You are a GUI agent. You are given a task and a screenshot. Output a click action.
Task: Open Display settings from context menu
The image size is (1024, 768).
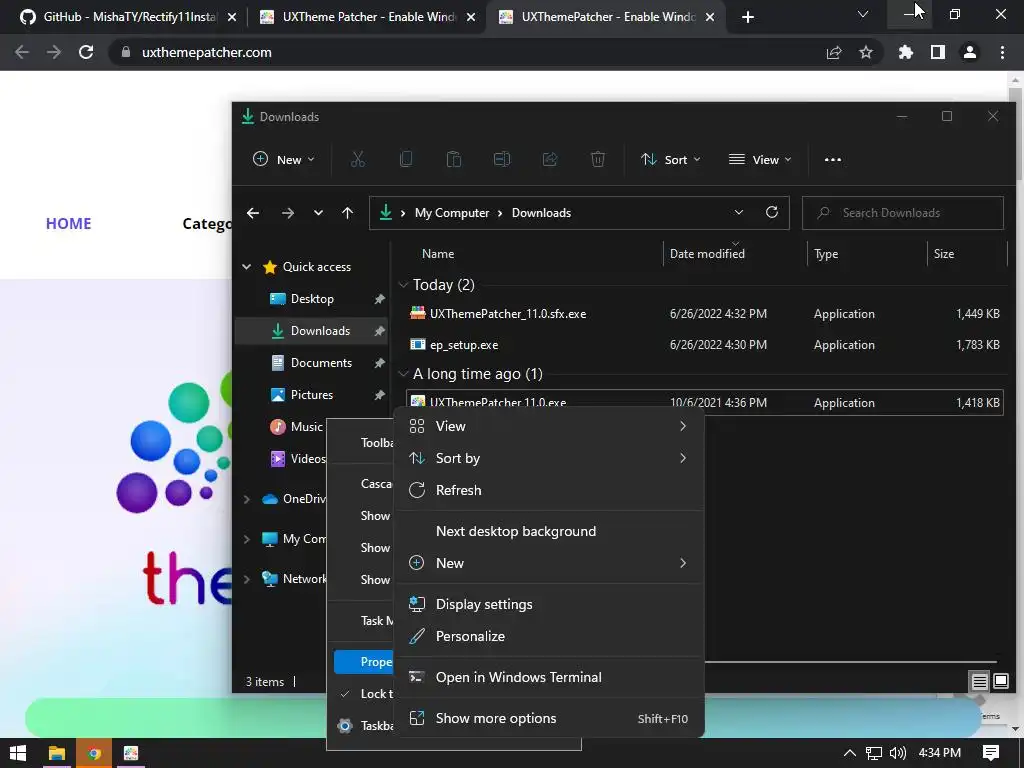(x=549, y=604)
